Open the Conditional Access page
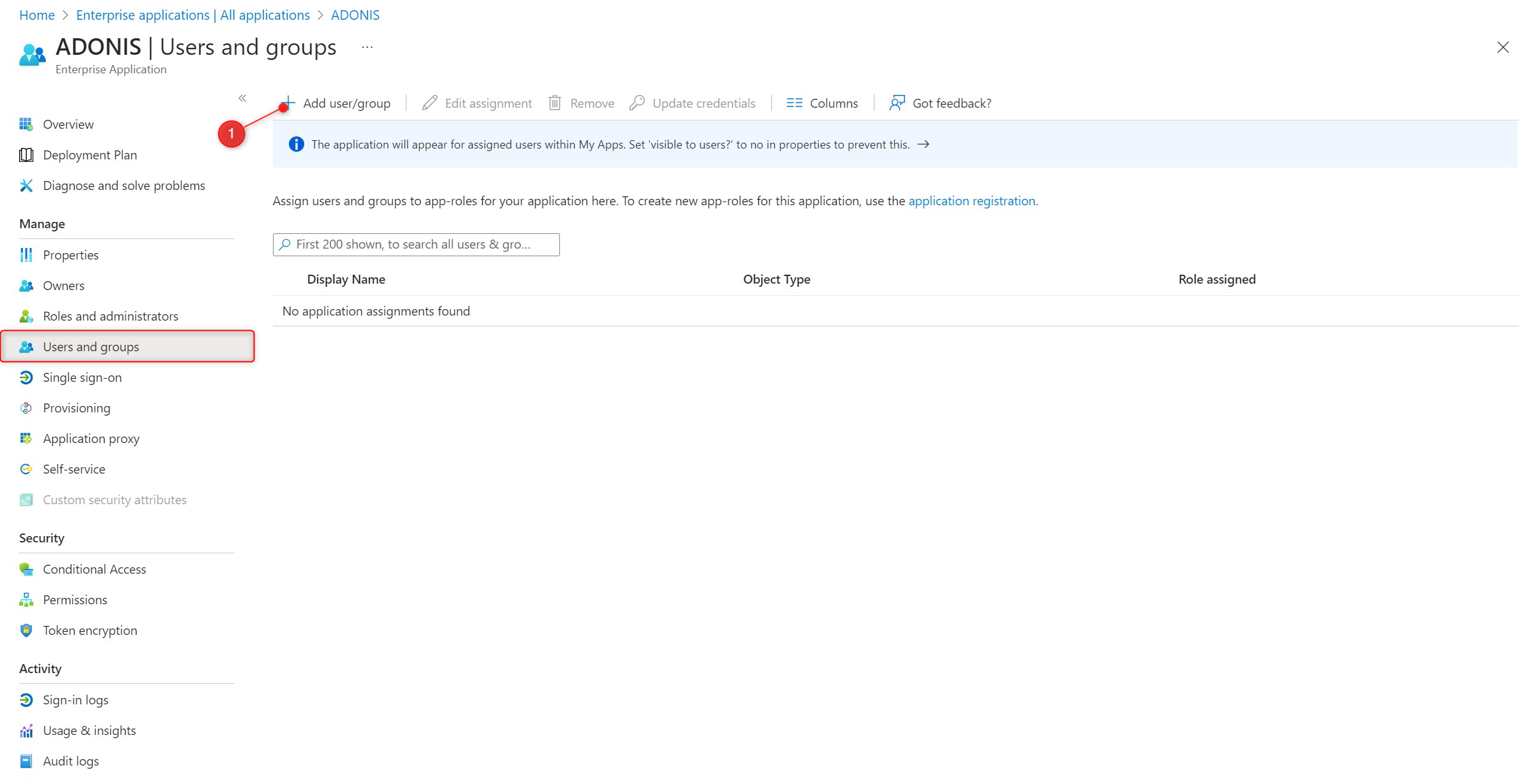 [94, 569]
